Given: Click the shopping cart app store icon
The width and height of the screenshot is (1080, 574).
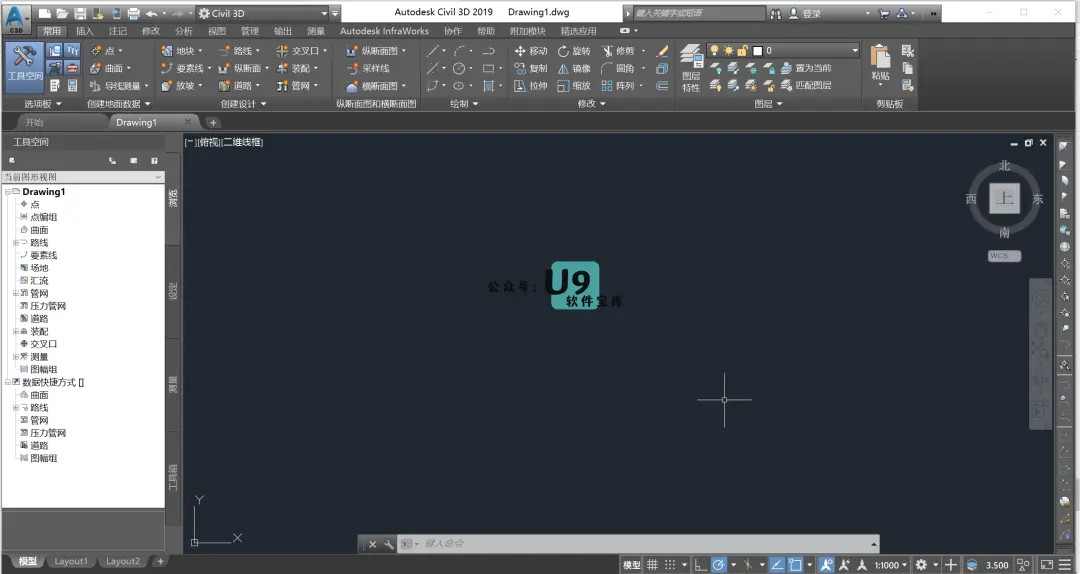Looking at the screenshot, I should coord(884,13).
